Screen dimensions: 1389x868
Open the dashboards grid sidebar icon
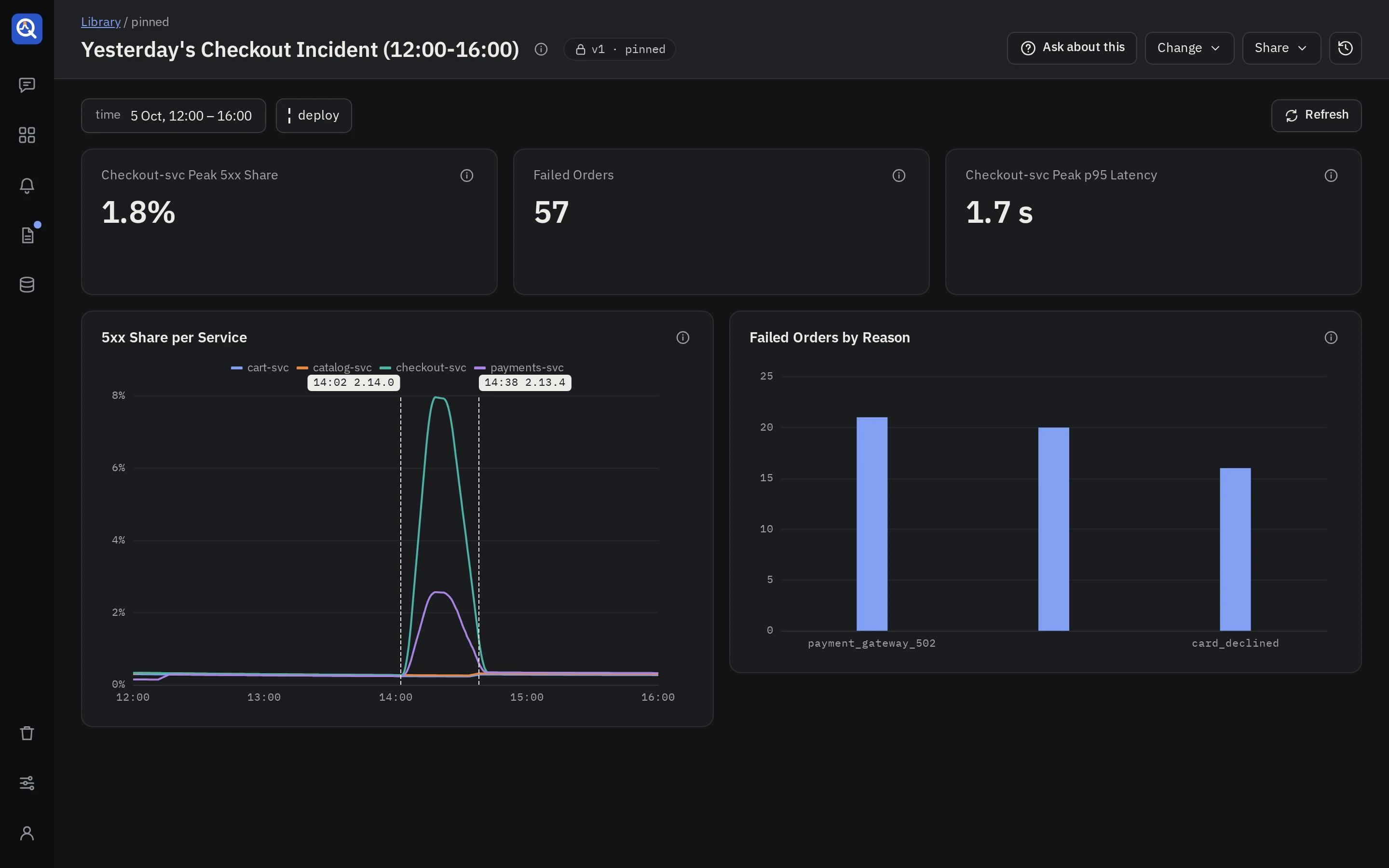[x=27, y=135]
